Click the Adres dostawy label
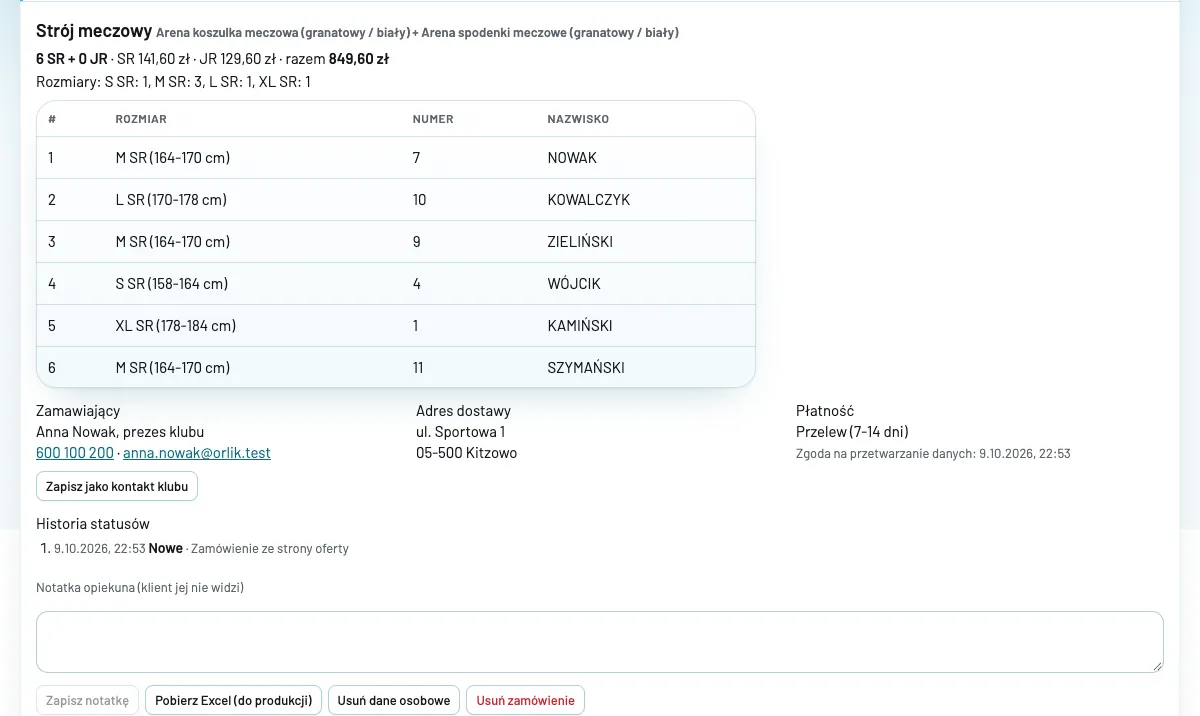 463,411
